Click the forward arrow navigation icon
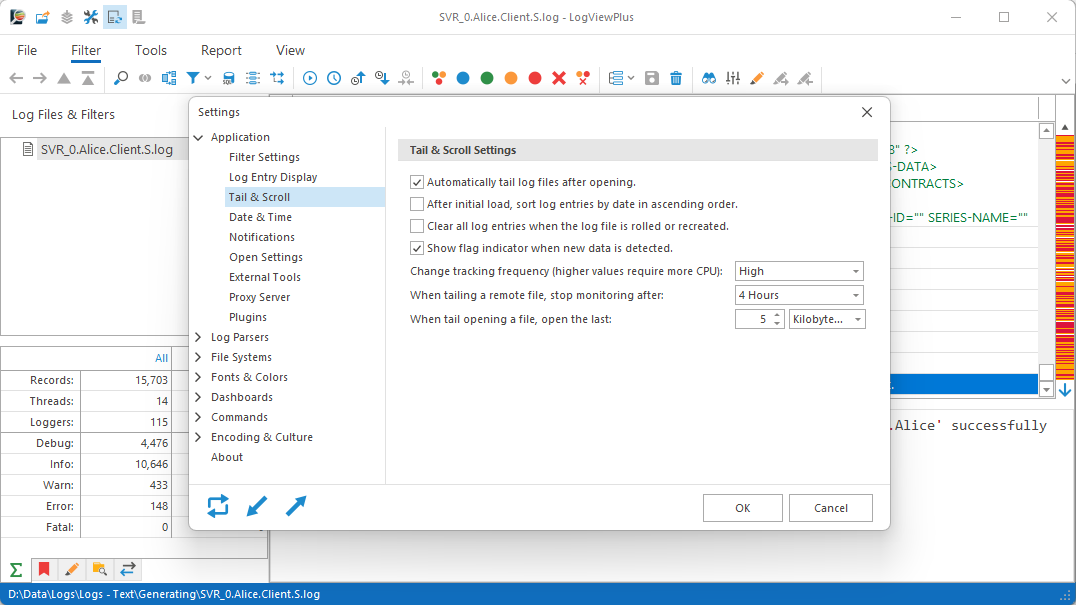The image size is (1076, 605). tap(40, 78)
